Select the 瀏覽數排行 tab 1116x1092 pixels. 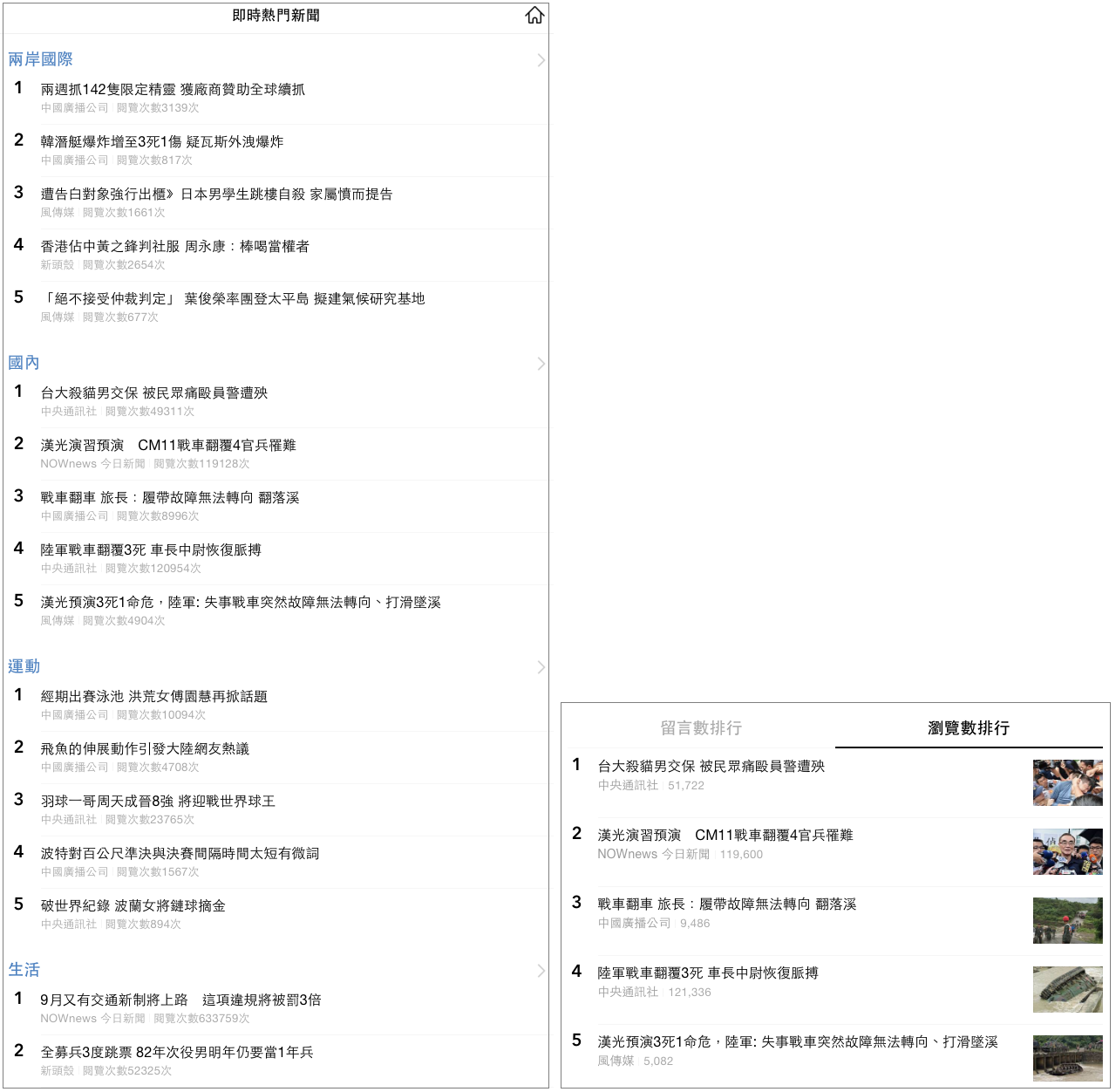tap(968, 727)
